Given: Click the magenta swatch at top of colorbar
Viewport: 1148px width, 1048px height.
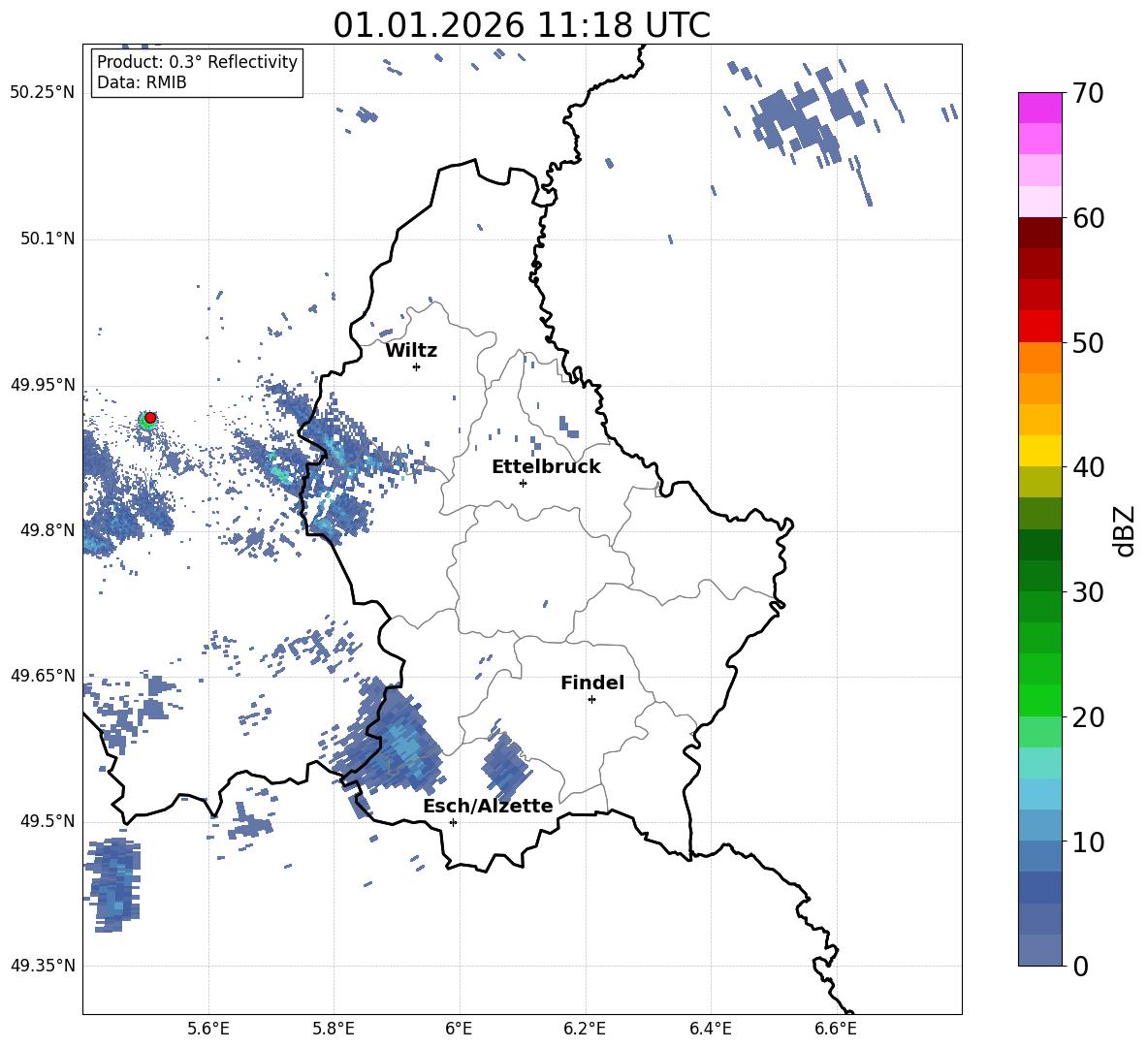Looking at the screenshot, I should coord(1039,108).
